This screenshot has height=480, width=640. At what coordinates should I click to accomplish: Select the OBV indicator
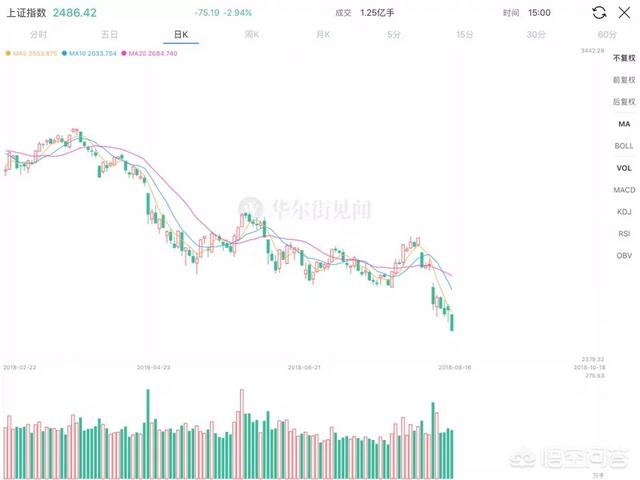click(624, 256)
